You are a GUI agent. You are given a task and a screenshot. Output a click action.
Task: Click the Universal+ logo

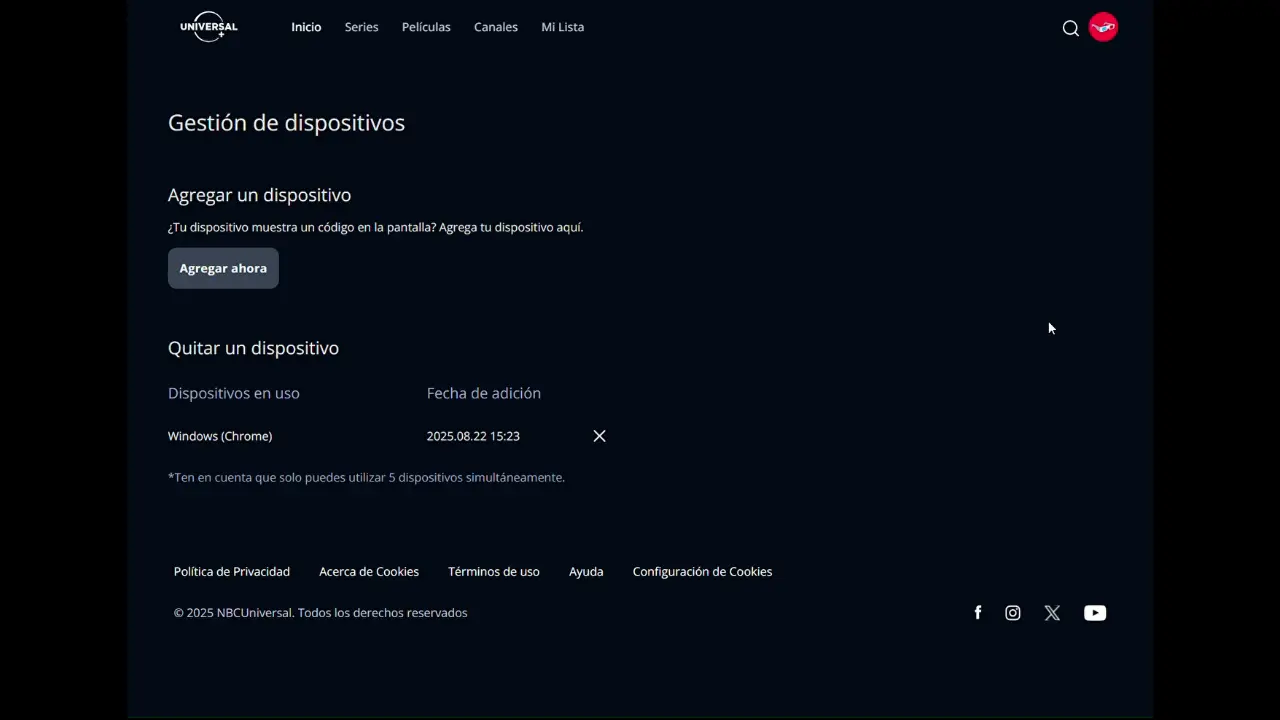click(x=209, y=28)
